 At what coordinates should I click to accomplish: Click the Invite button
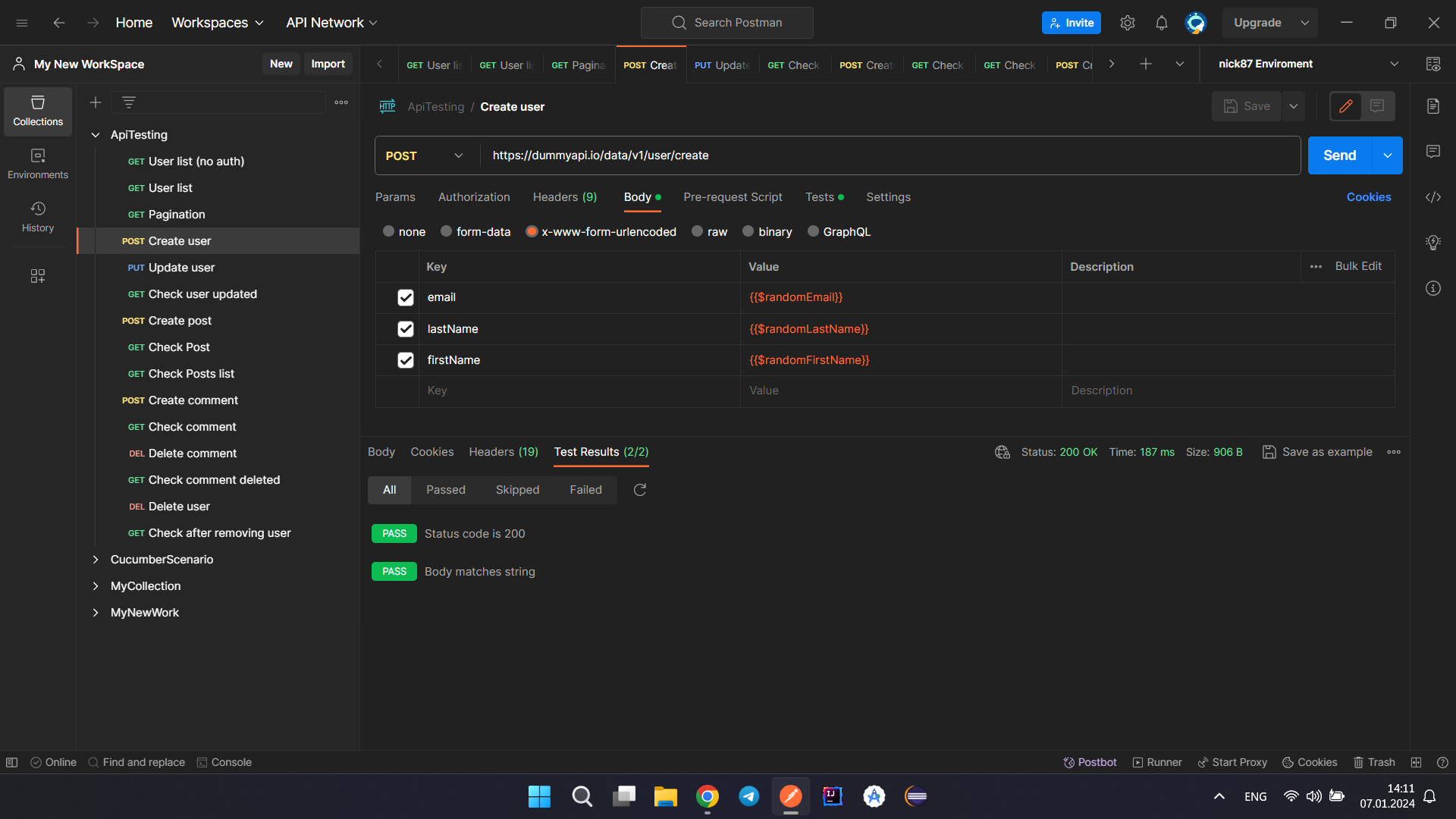pos(1072,23)
